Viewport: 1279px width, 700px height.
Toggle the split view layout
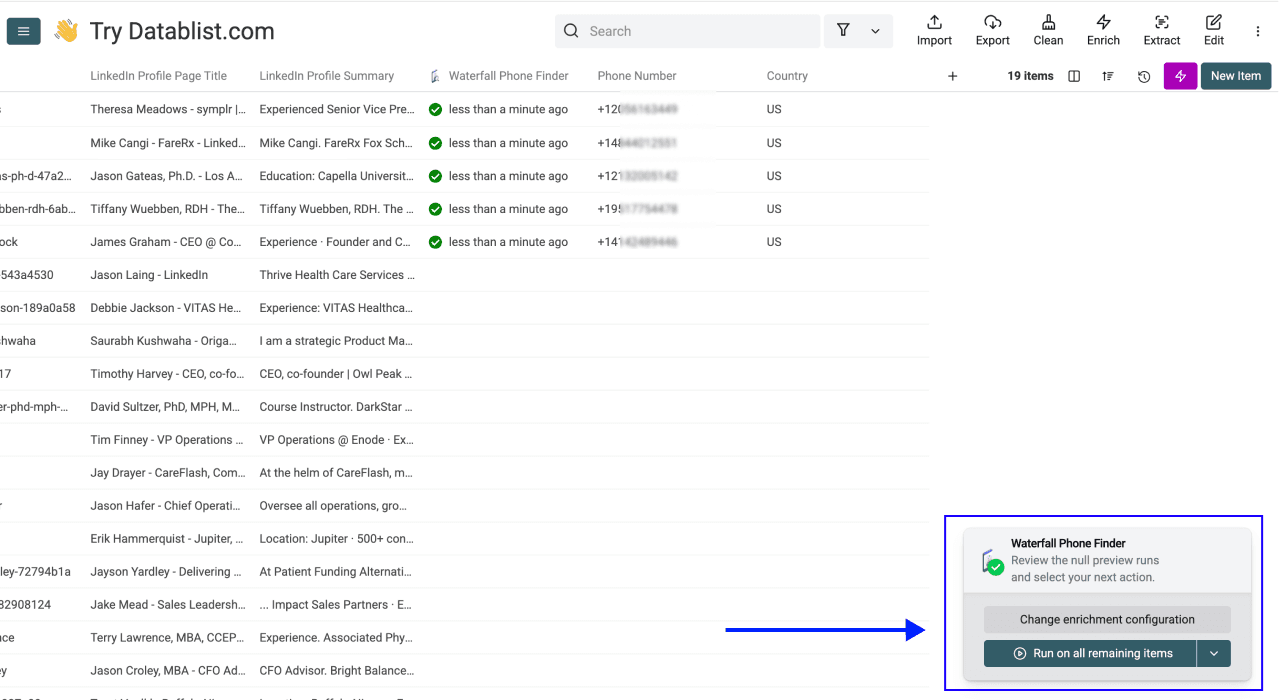(x=1072, y=75)
